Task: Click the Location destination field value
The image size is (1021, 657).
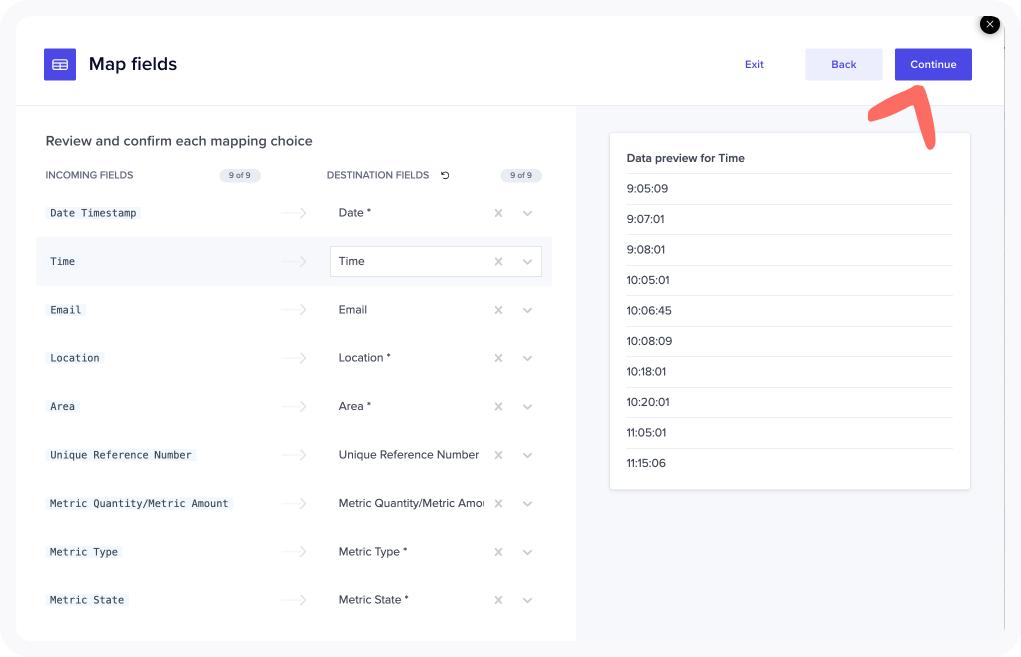Action: coord(365,357)
